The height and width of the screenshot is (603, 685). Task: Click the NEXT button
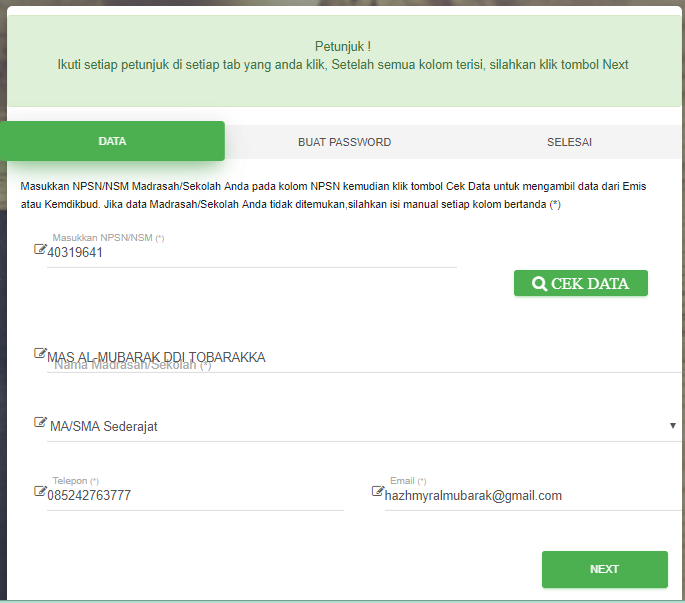605,569
